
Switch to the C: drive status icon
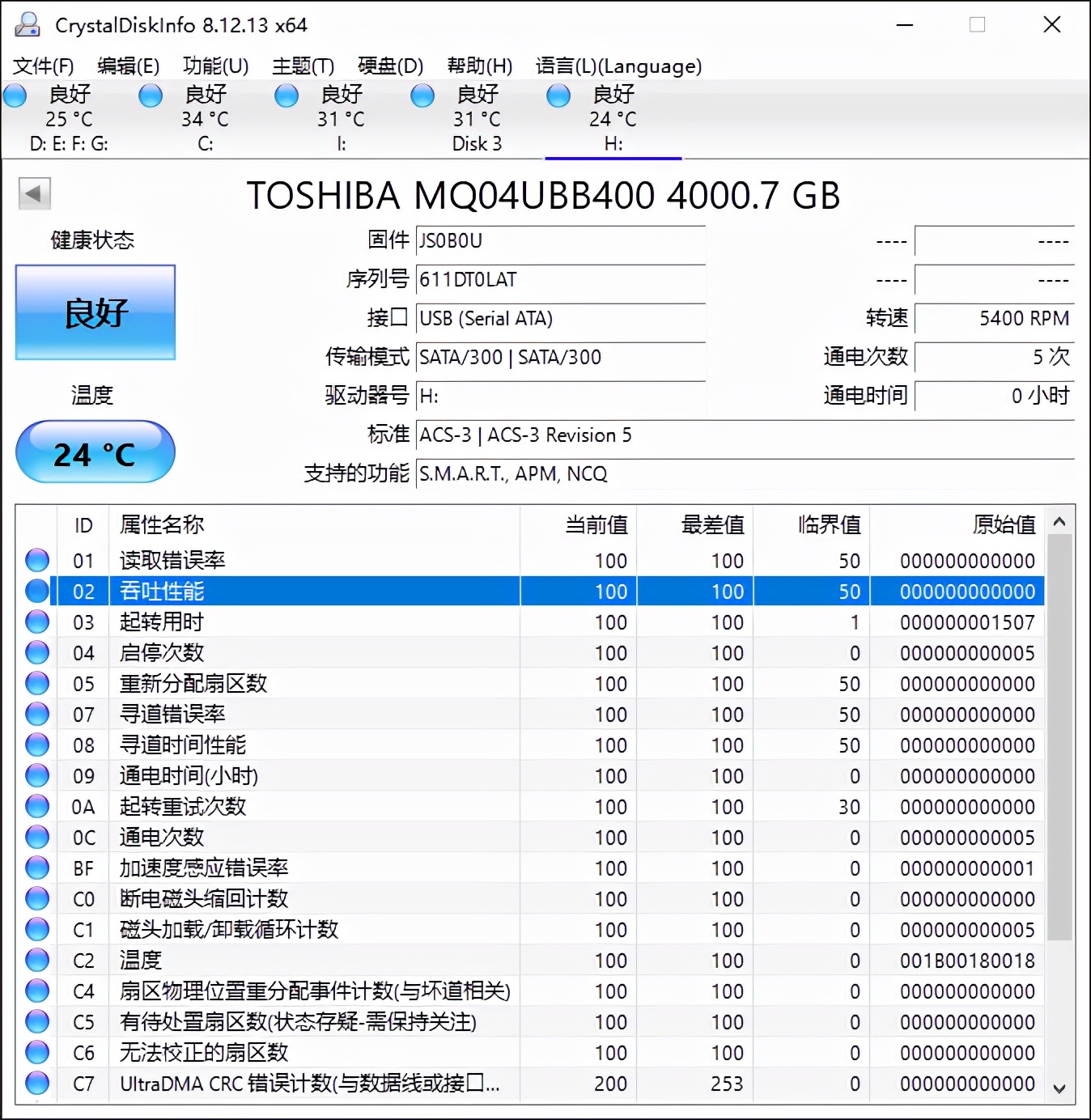point(151,95)
